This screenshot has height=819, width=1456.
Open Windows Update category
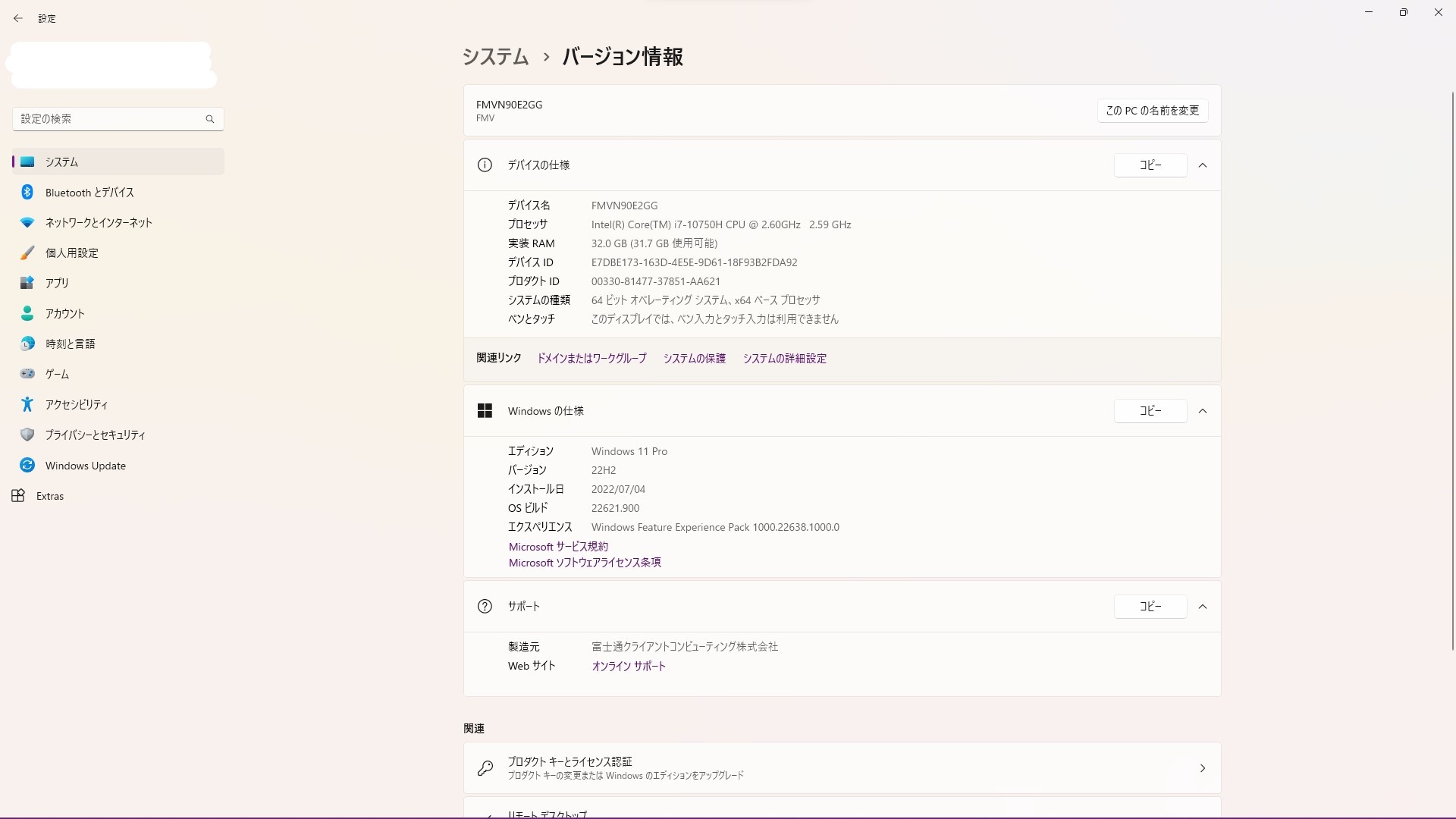118,465
